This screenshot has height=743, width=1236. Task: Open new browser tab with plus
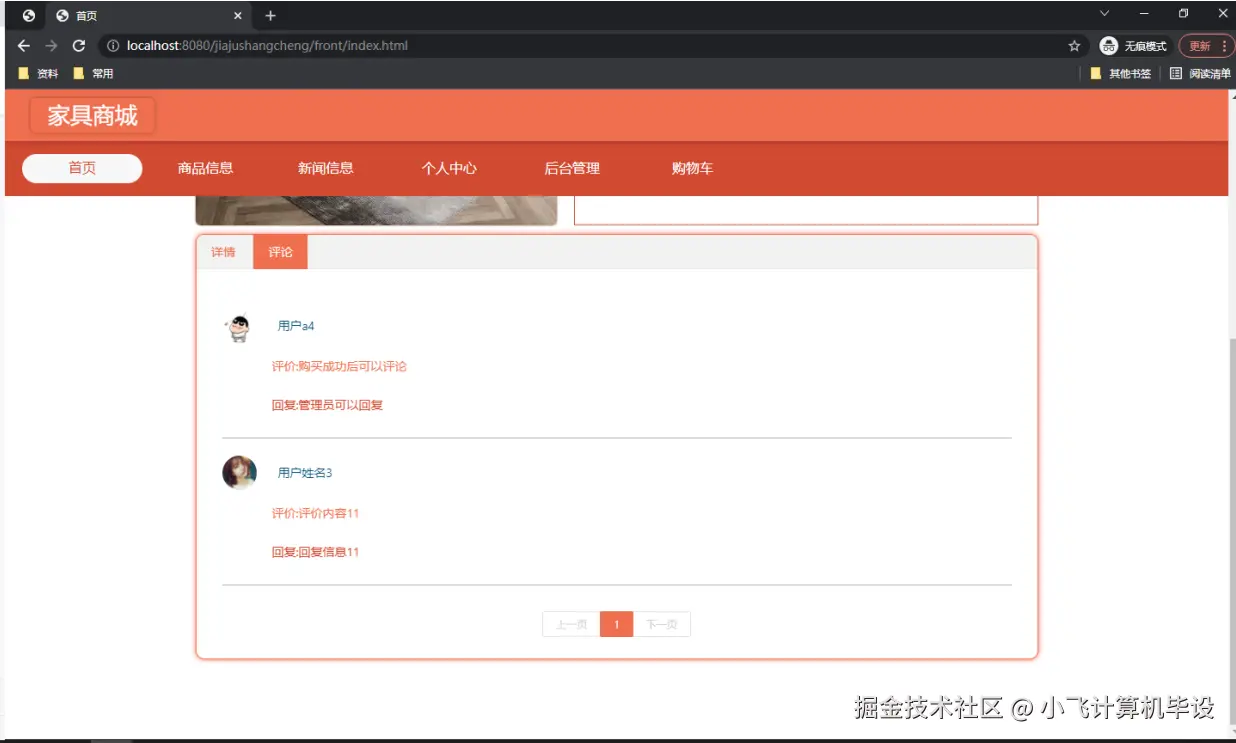point(270,16)
